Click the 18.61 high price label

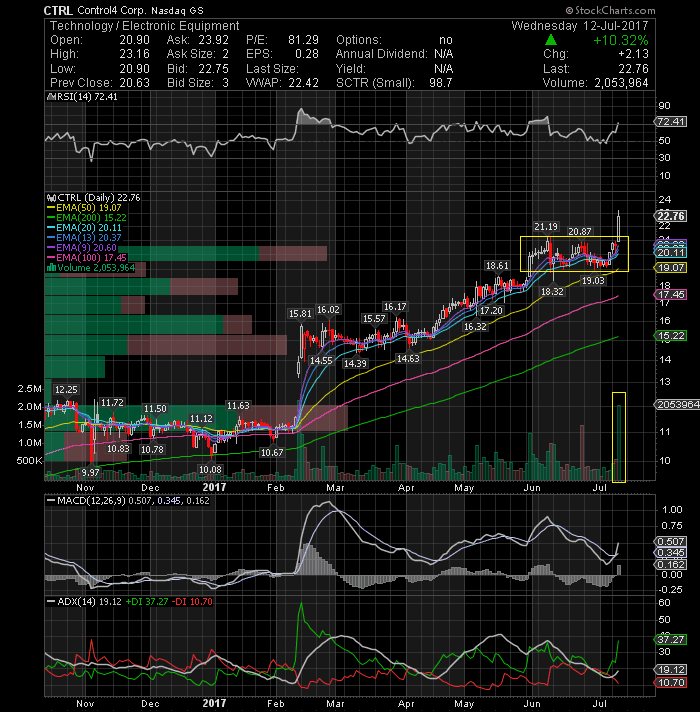(x=497, y=266)
